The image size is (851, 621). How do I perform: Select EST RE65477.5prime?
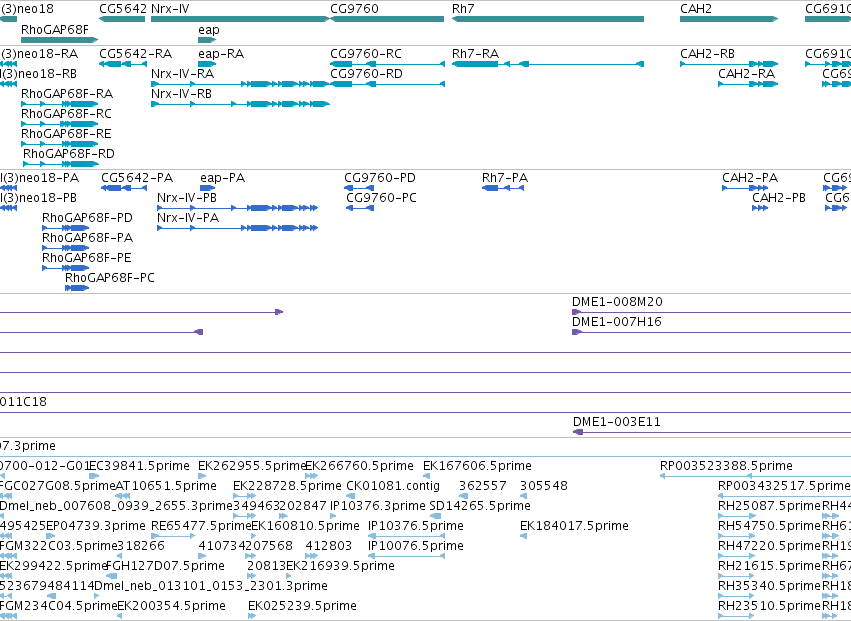click(x=173, y=536)
